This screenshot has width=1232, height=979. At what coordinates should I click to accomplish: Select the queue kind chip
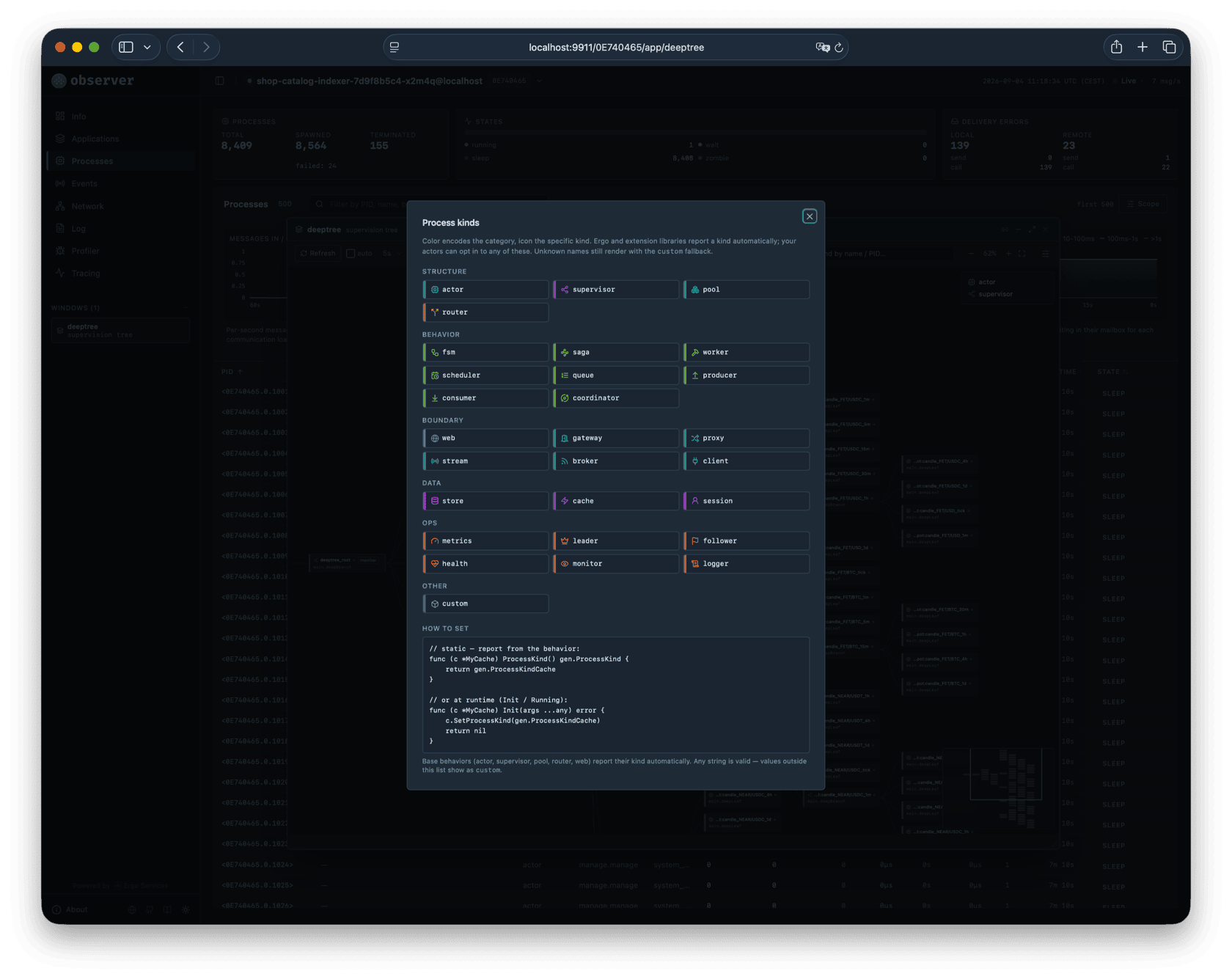pos(616,375)
